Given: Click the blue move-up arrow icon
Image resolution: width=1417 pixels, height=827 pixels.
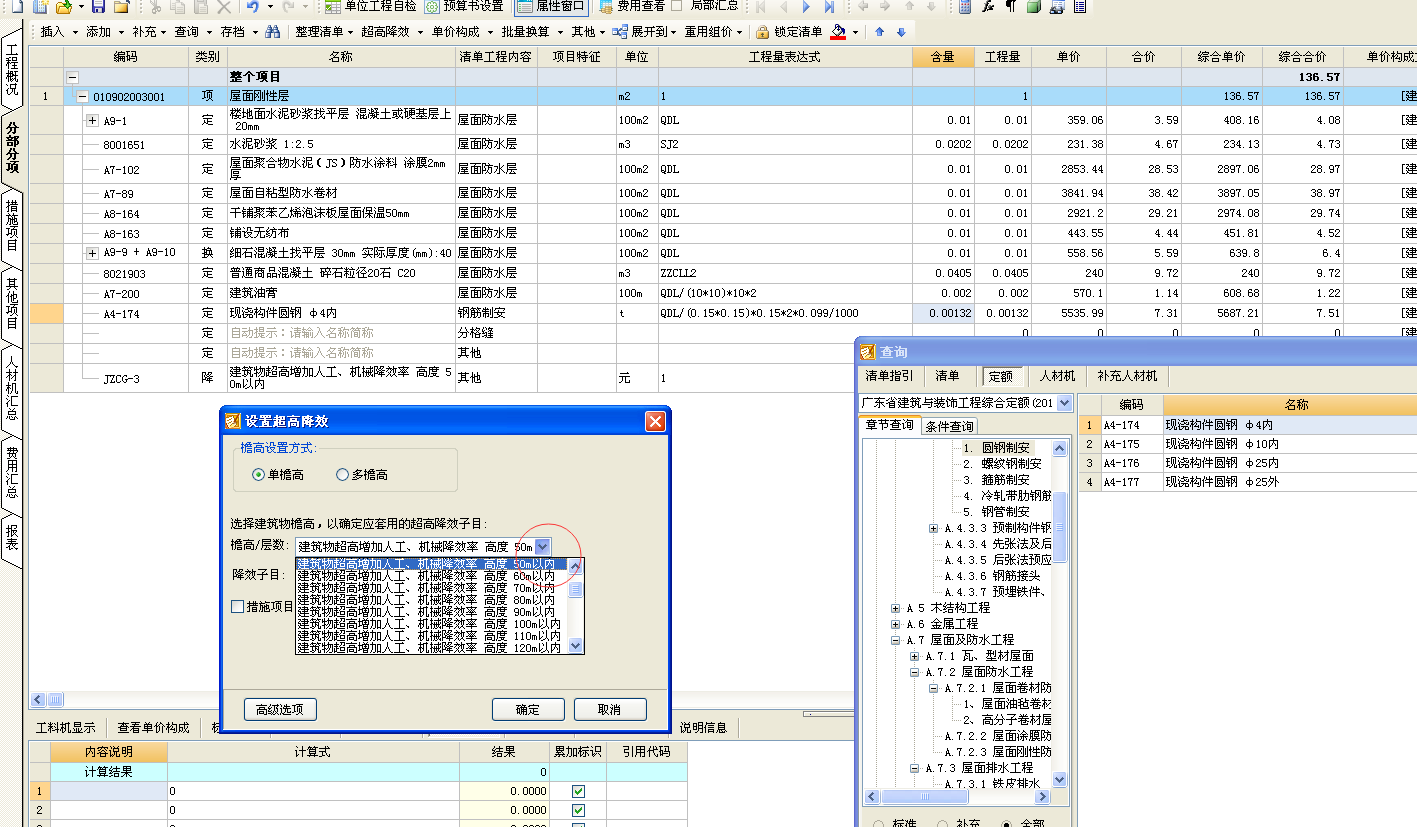Looking at the screenshot, I should [880, 32].
